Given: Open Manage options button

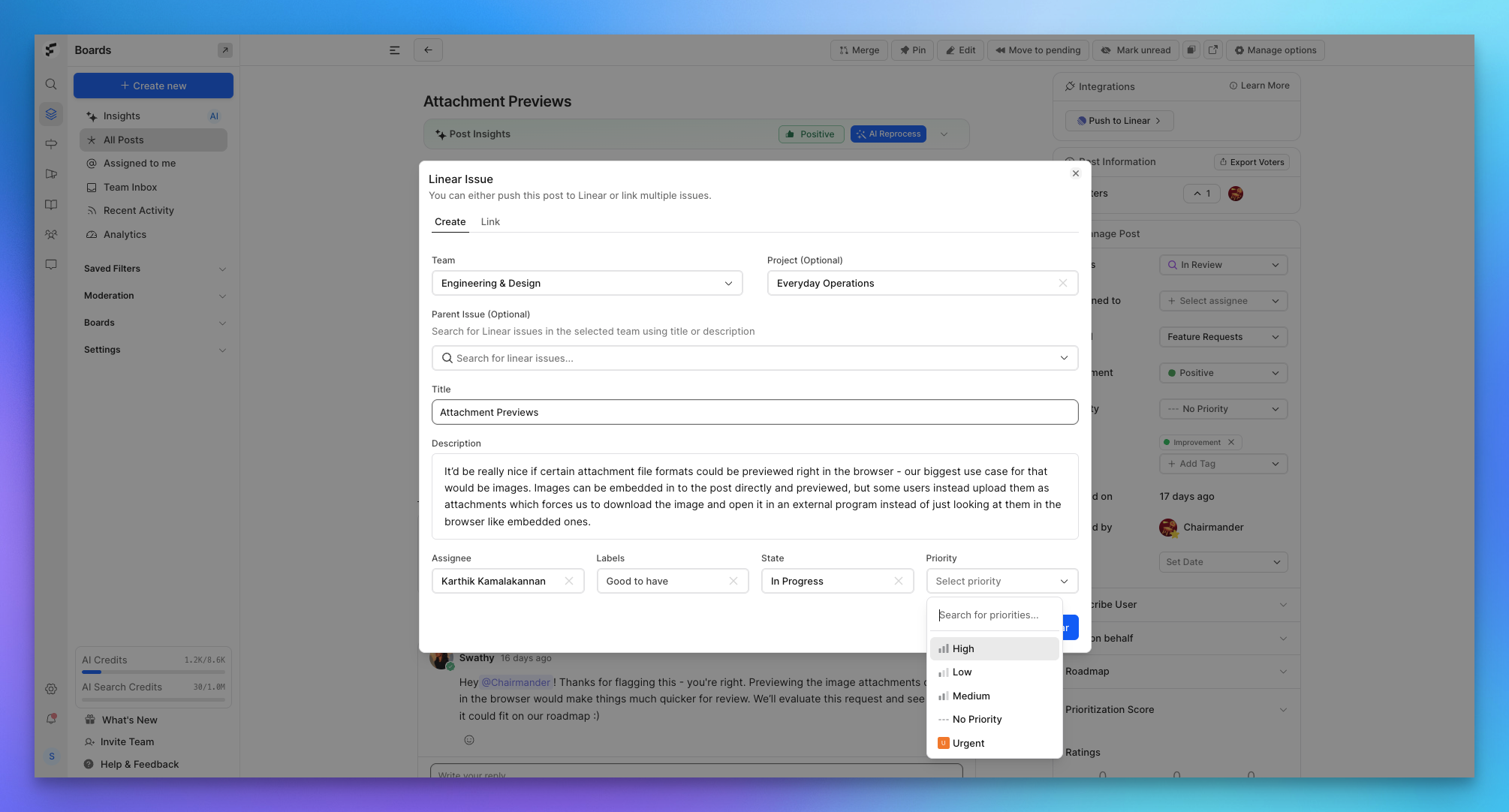Looking at the screenshot, I should coord(1276,50).
